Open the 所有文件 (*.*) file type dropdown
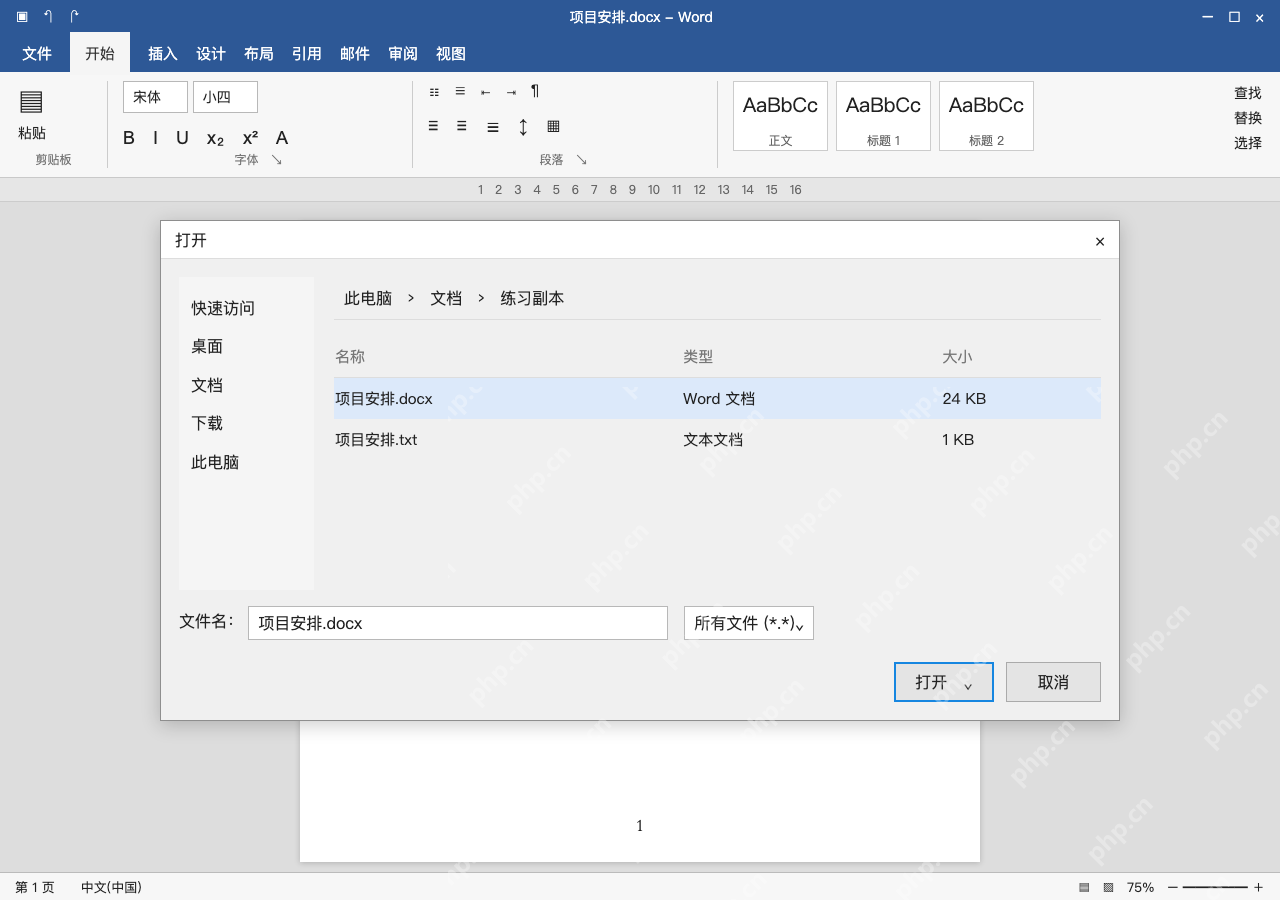Viewport: 1280px width, 900px height. pyautogui.click(x=749, y=623)
